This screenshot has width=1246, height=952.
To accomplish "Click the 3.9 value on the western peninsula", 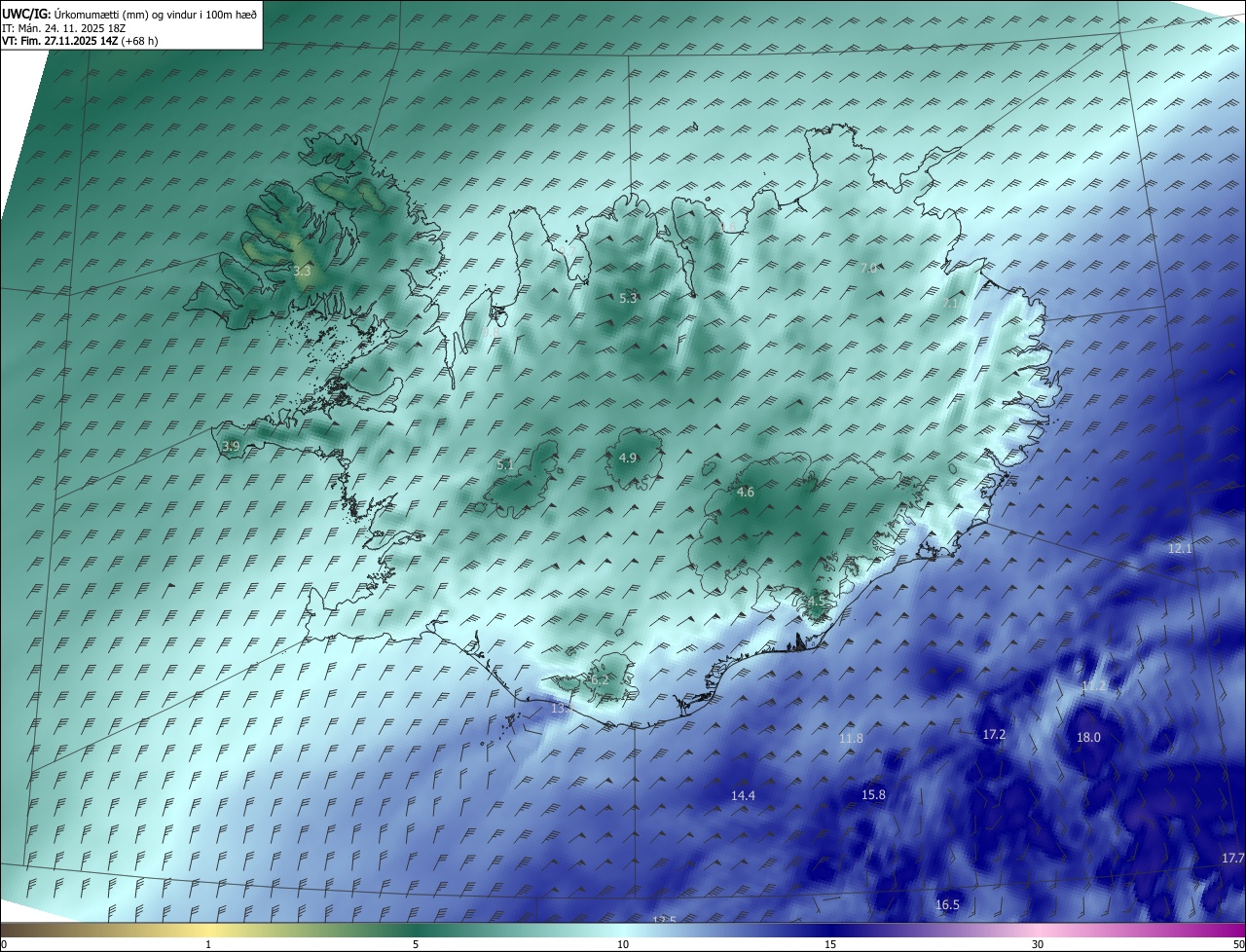I will click(x=231, y=446).
